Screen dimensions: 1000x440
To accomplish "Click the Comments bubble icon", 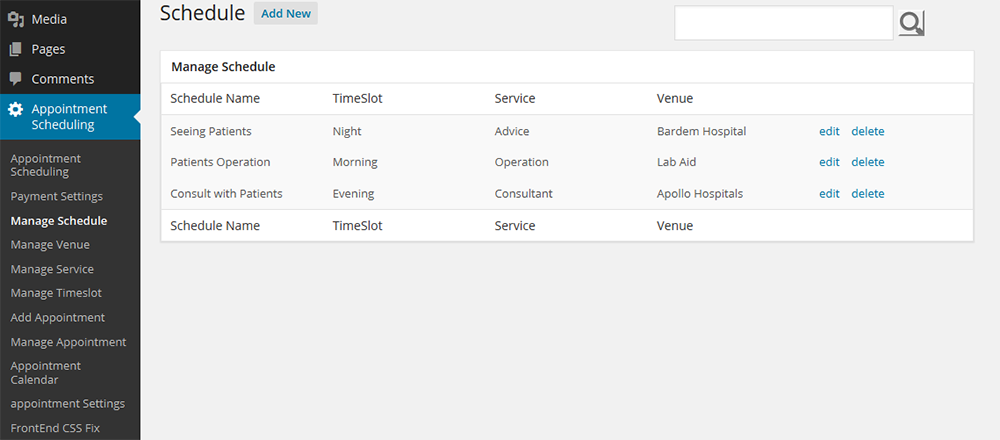I will [x=16, y=79].
